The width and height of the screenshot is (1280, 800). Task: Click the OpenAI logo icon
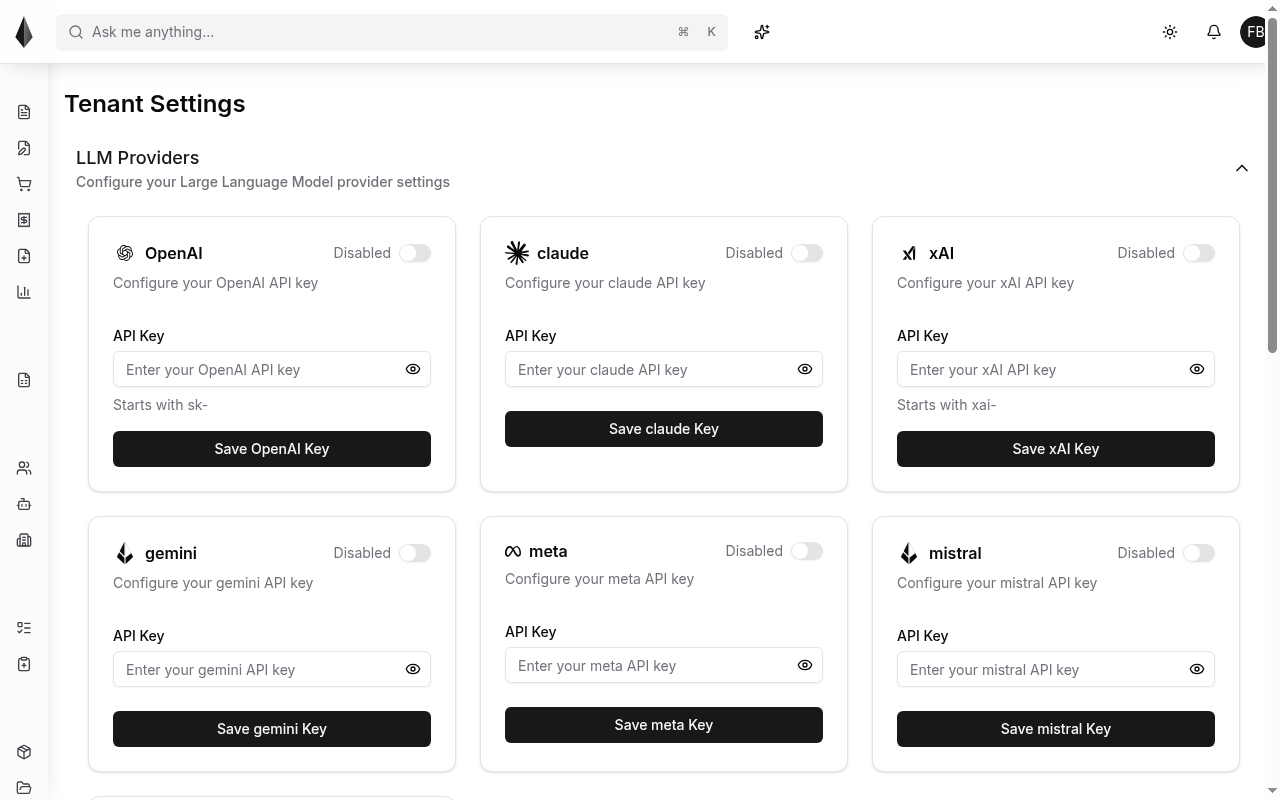(x=125, y=253)
